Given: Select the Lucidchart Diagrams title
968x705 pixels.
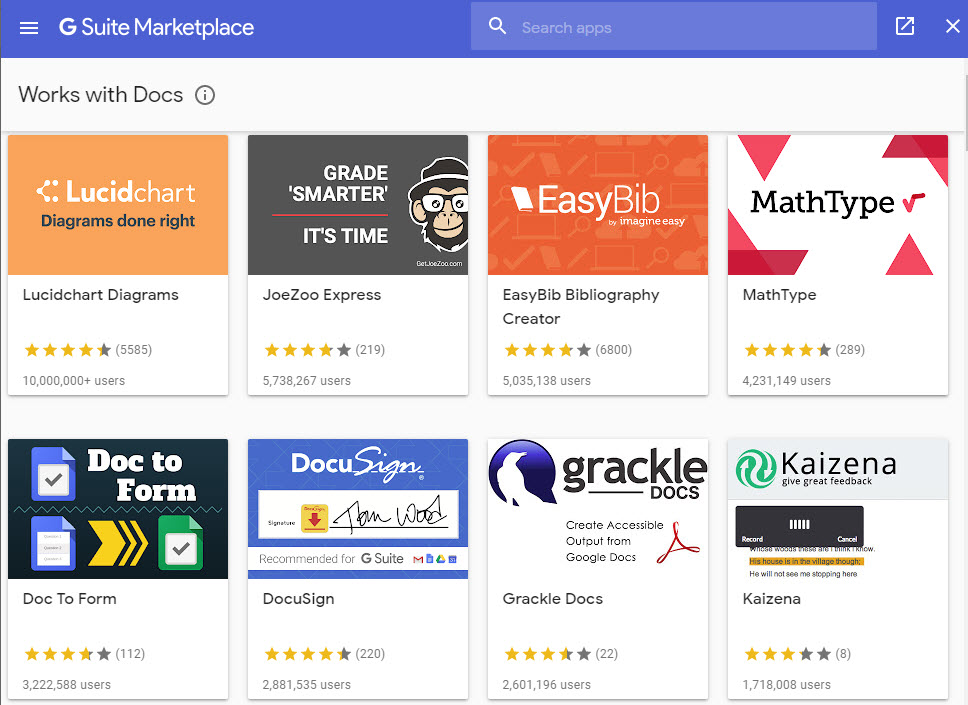Looking at the screenshot, I should point(101,295).
